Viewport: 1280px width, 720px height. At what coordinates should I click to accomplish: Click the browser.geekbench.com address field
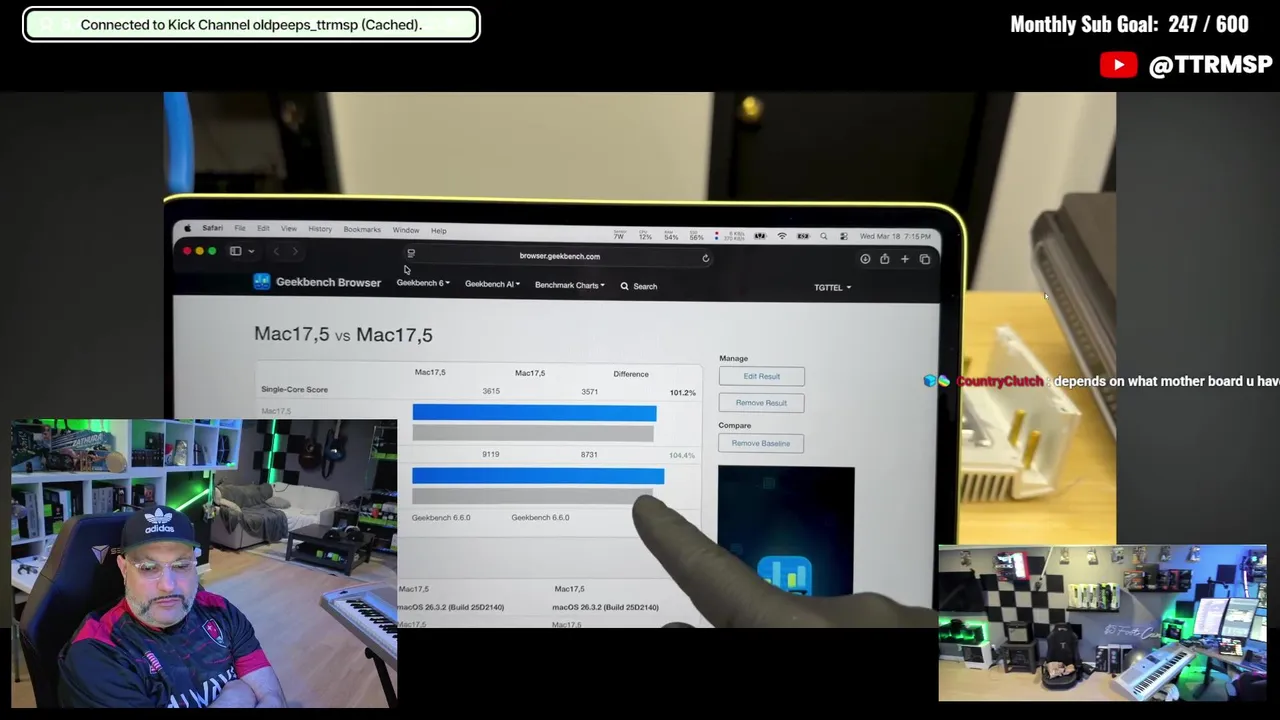[x=559, y=256]
